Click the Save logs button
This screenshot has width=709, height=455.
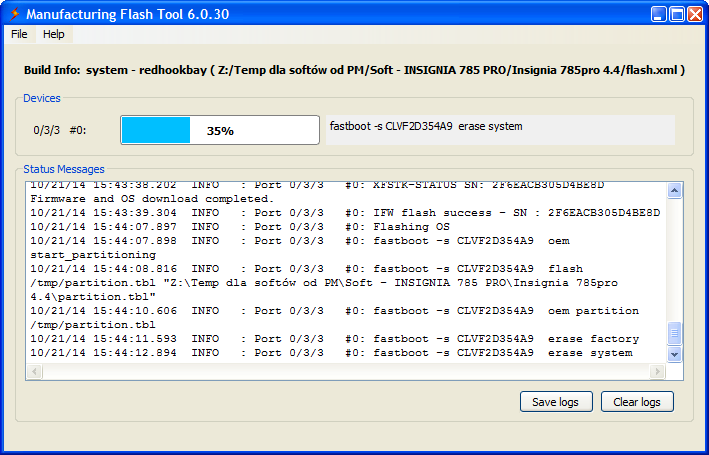[556, 402]
